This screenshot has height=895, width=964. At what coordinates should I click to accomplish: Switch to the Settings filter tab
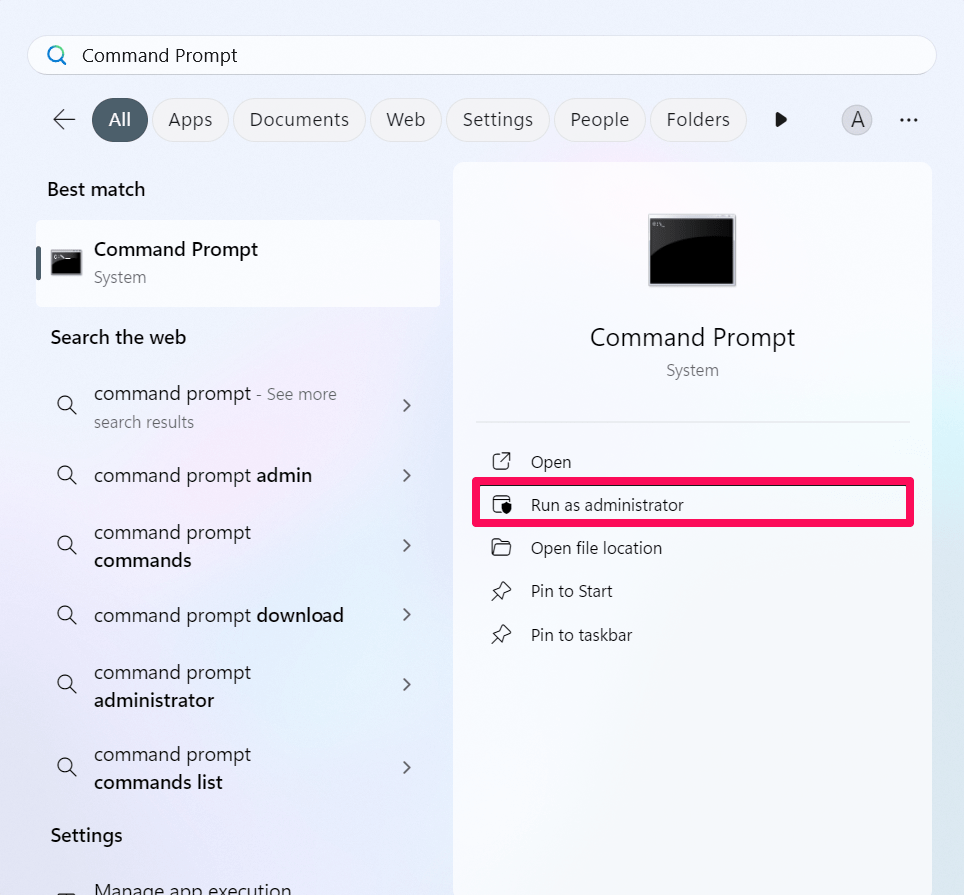[498, 119]
